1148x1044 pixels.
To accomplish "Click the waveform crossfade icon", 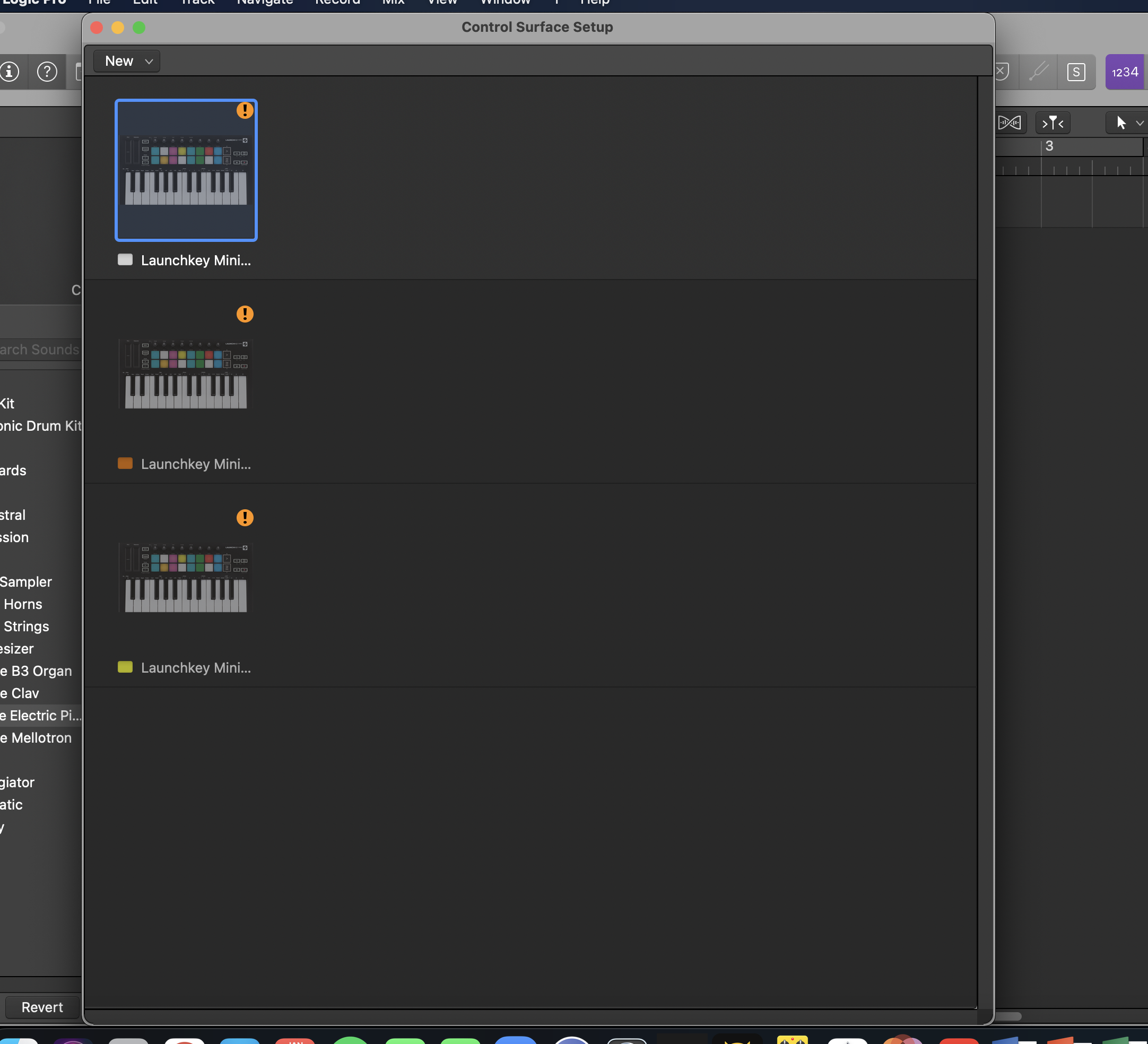I will (1009, 123).
